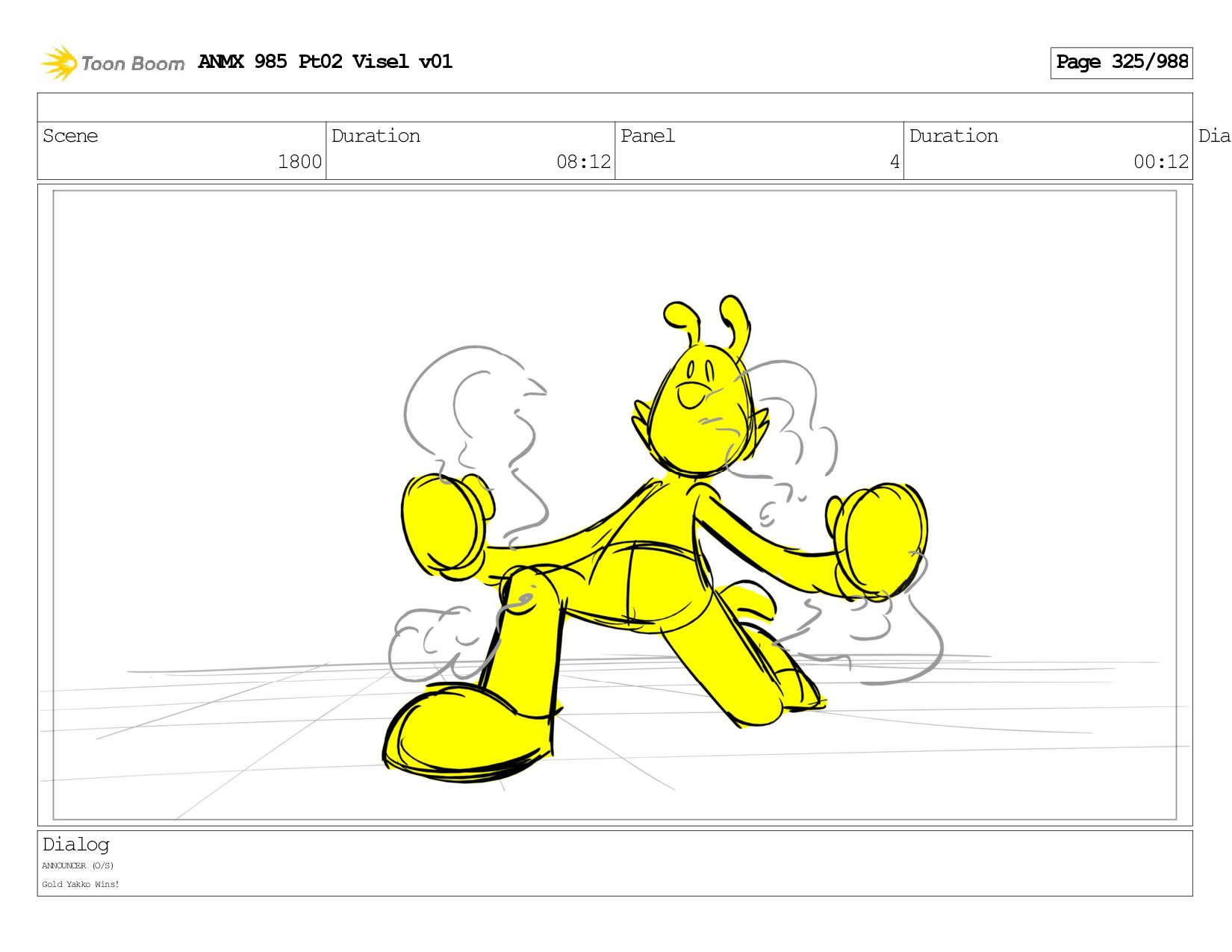Select the panel duration value 00:12
Viewport: 1232px width, 952px height.
(1161, 162)
